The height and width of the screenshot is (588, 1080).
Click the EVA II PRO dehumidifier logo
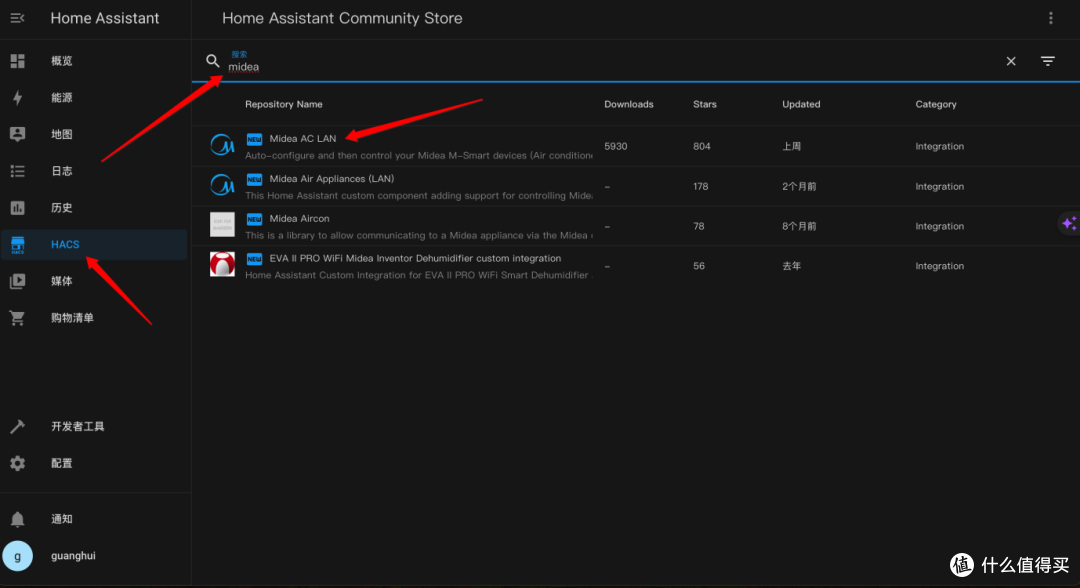click(x=222, y=264)
